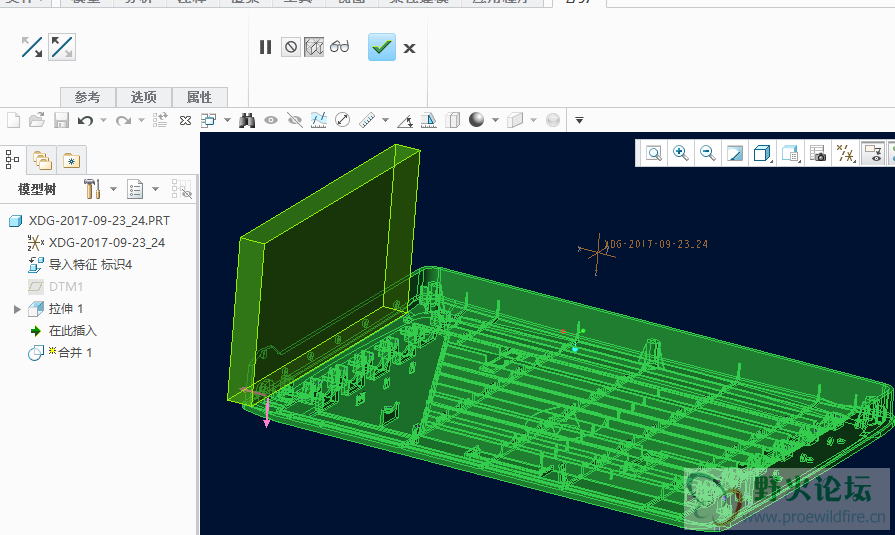Image resolution: width=895 pixels, height=535 pixels.
Task: Open the redo history dropdown arrow
Action: coord(141,120)
